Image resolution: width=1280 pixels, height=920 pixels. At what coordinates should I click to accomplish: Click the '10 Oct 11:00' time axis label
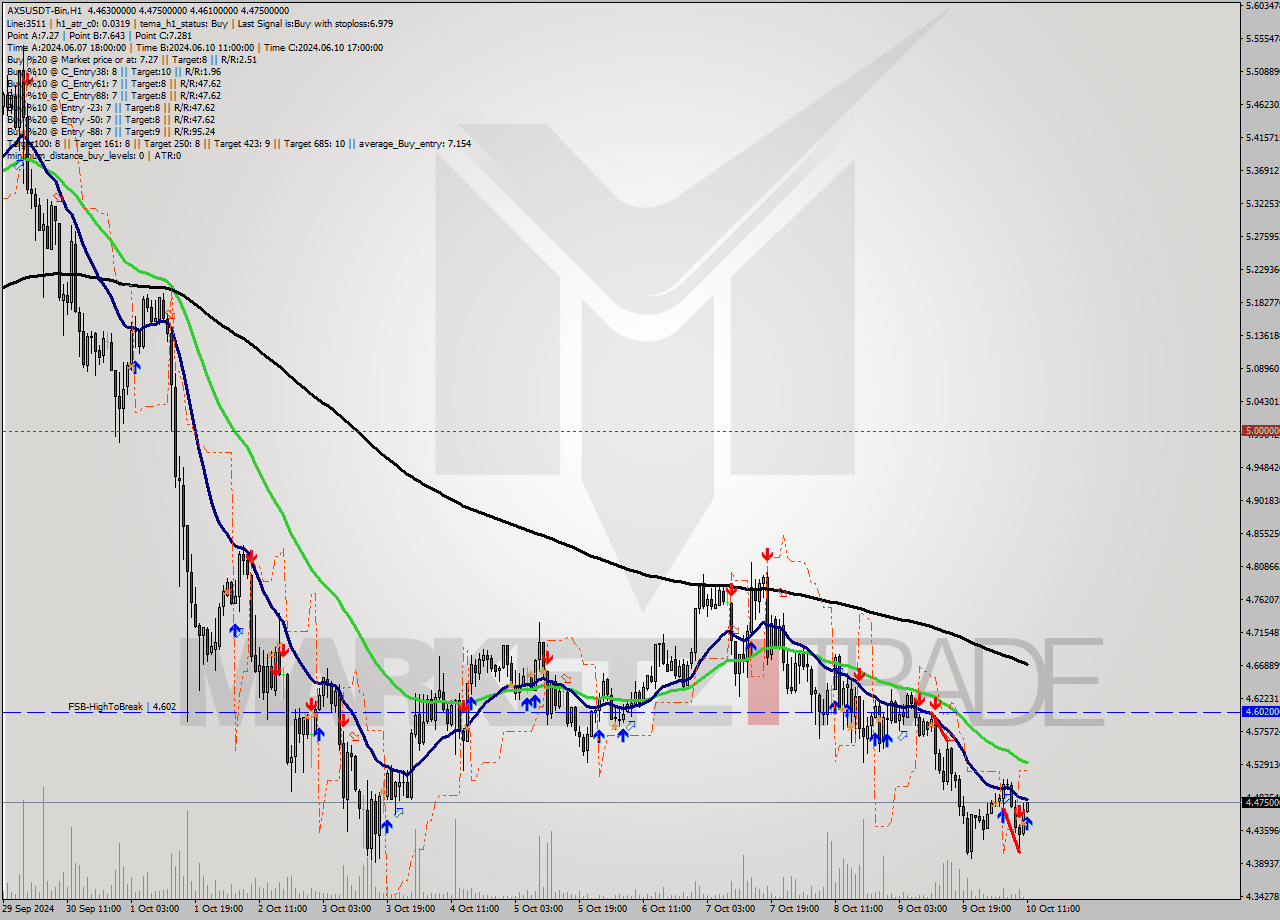pyautogui.click(x=1053, y=908)
